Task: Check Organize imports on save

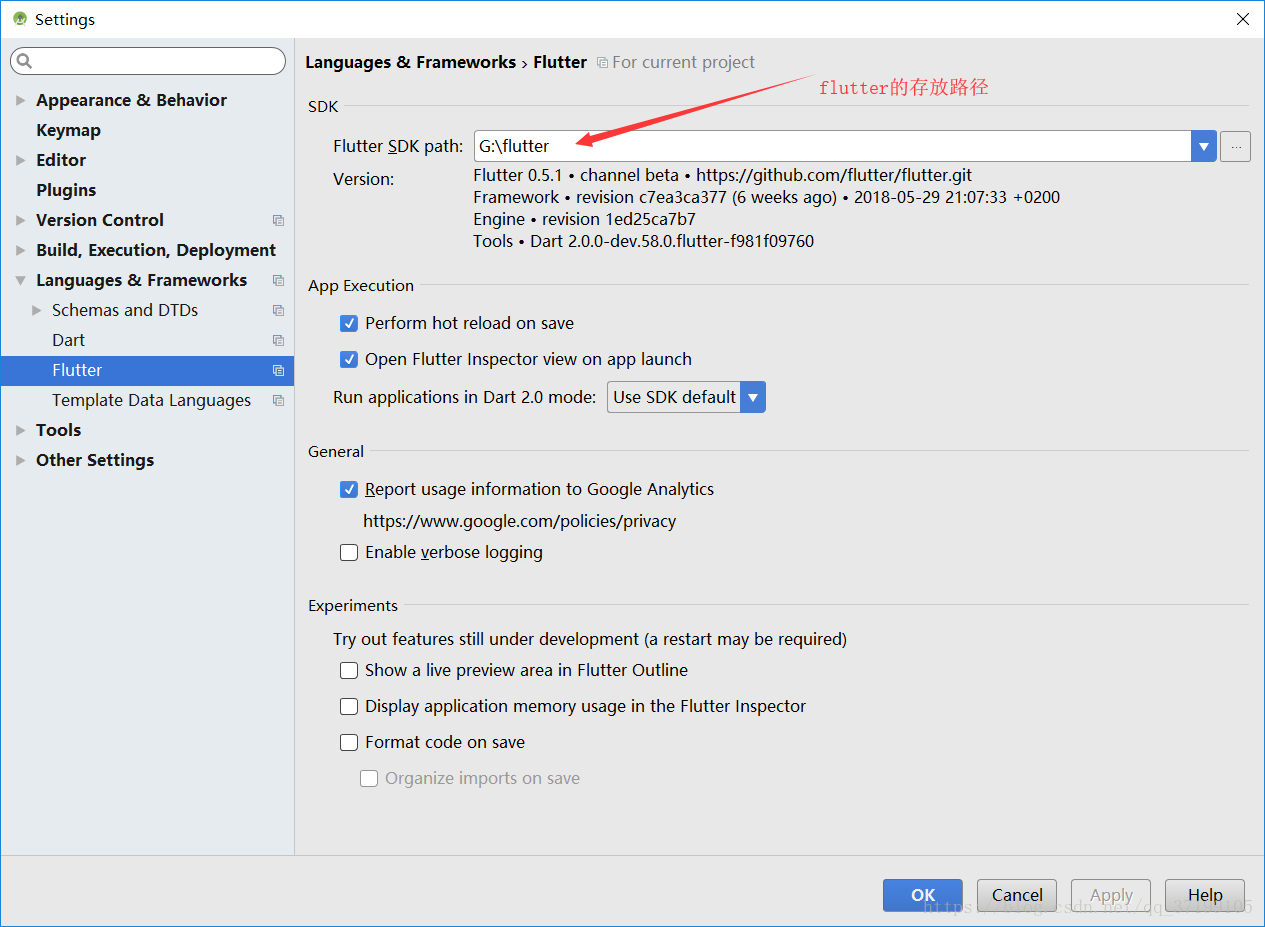Action: 369,778
